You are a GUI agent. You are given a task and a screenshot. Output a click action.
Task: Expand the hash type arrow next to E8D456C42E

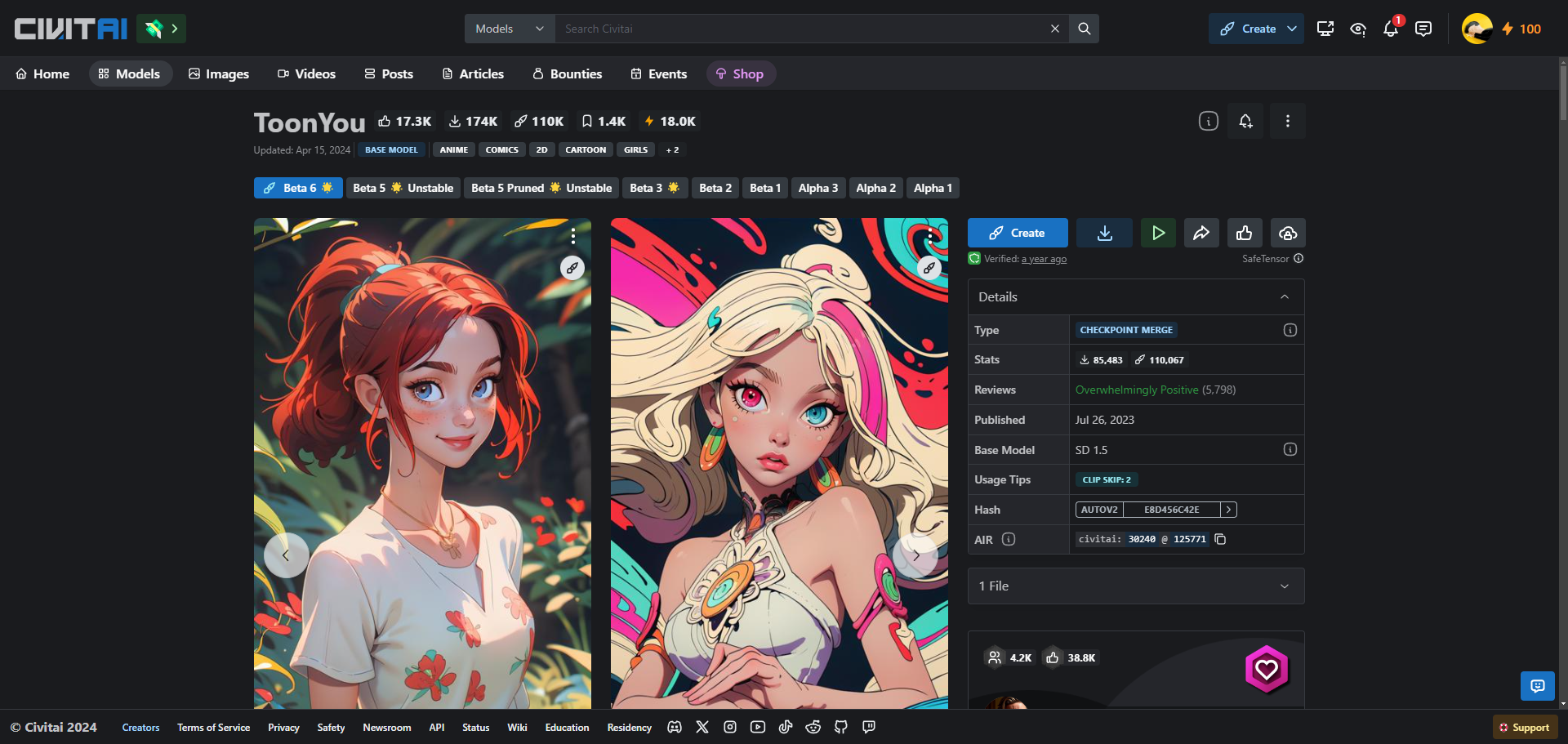[1228, 510]
